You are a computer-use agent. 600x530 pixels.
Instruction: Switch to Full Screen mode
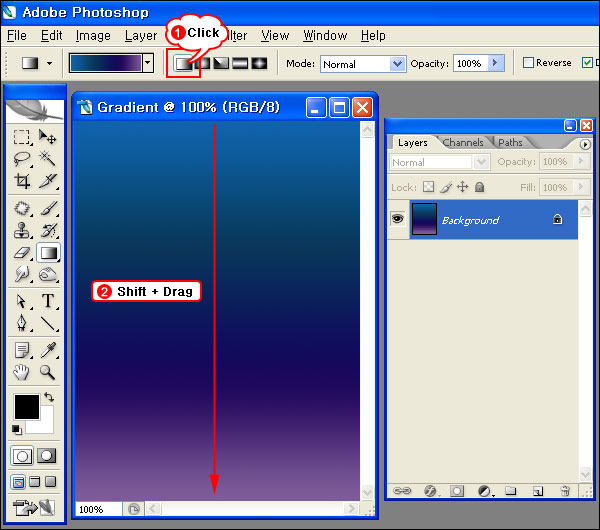(51, 481)
